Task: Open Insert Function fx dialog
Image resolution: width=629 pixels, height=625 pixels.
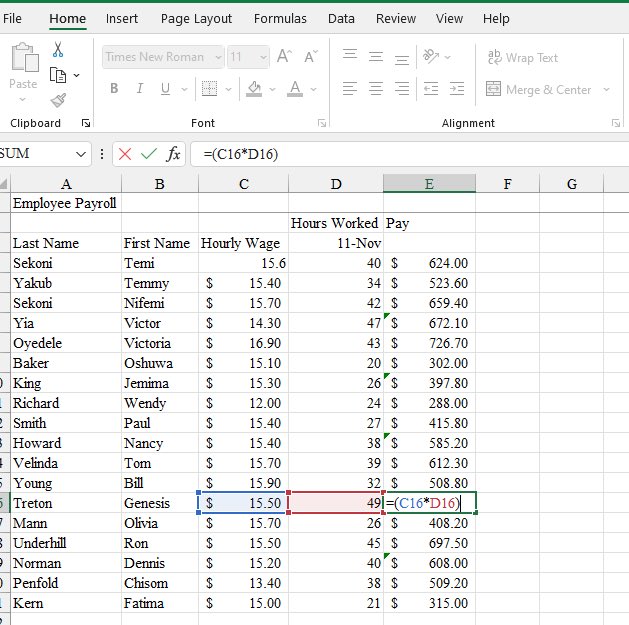Action: [x=173, y=154]
